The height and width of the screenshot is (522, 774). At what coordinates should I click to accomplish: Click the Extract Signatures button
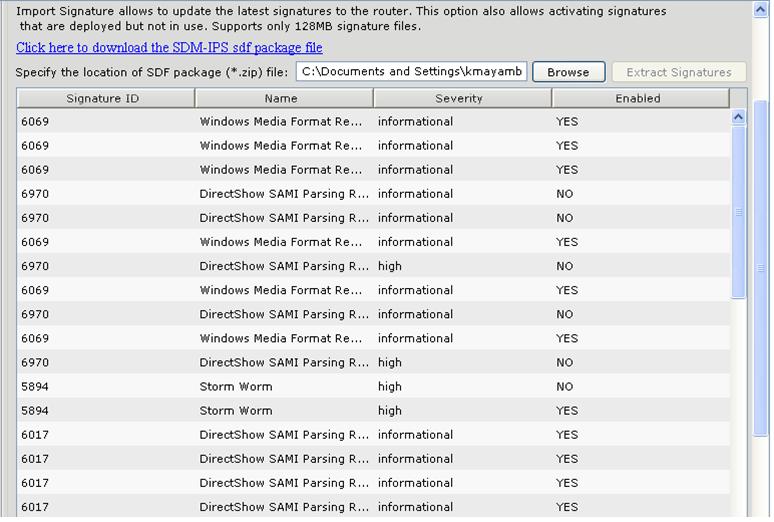point(679,72)
